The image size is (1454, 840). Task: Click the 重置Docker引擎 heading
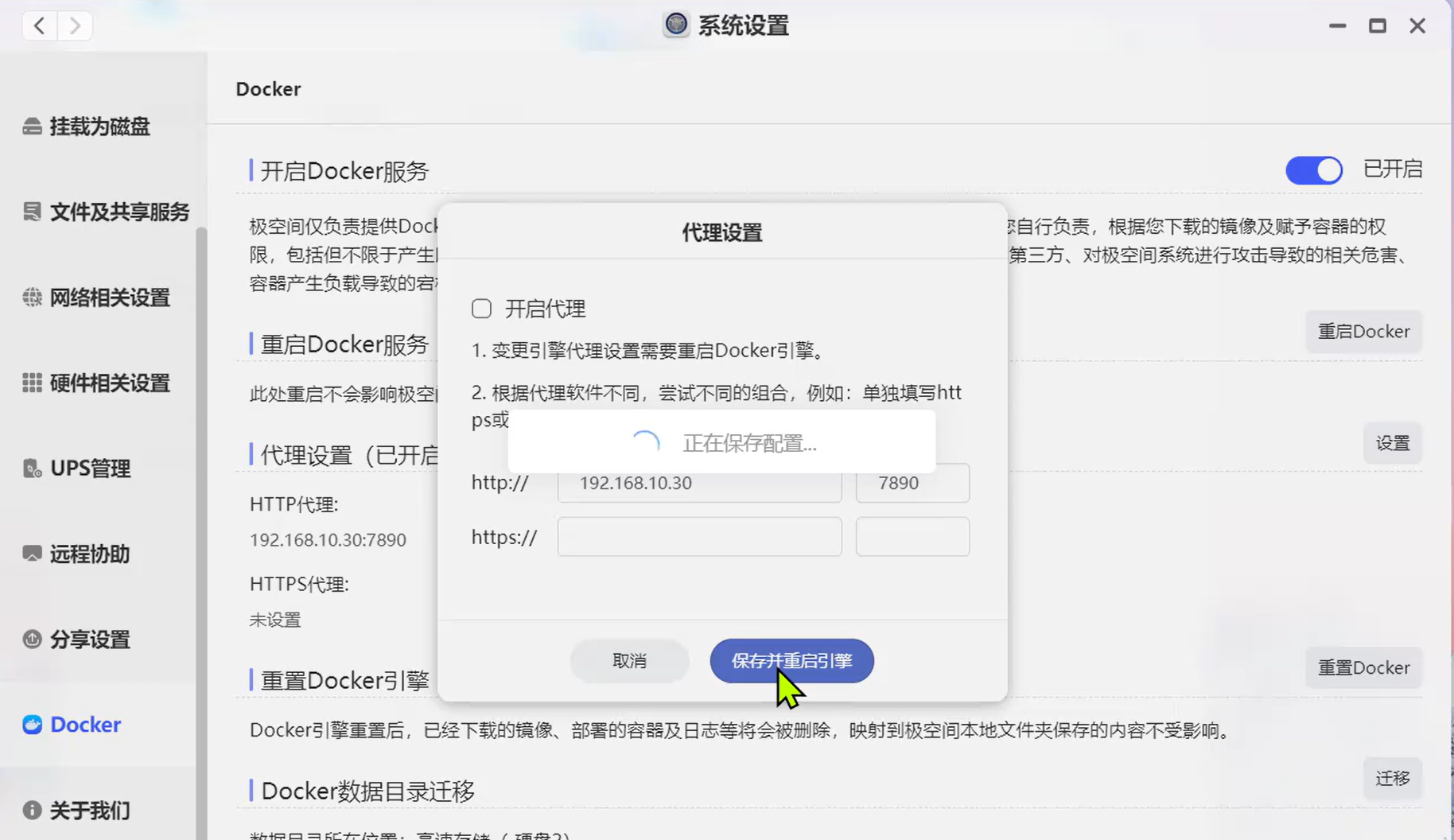click(344, 681)
